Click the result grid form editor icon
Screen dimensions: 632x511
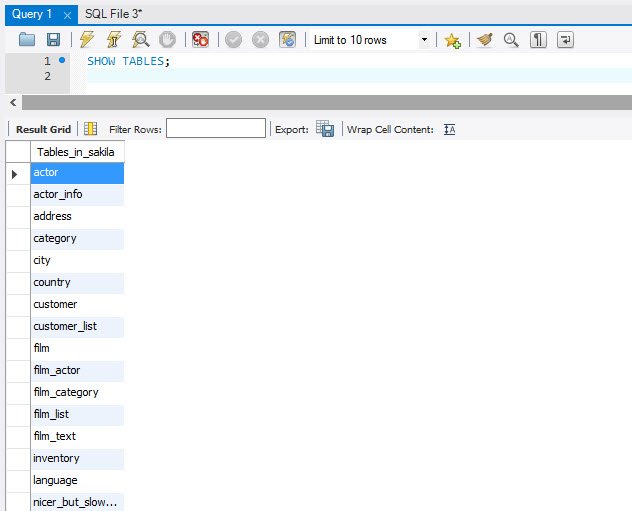(90, 129)
